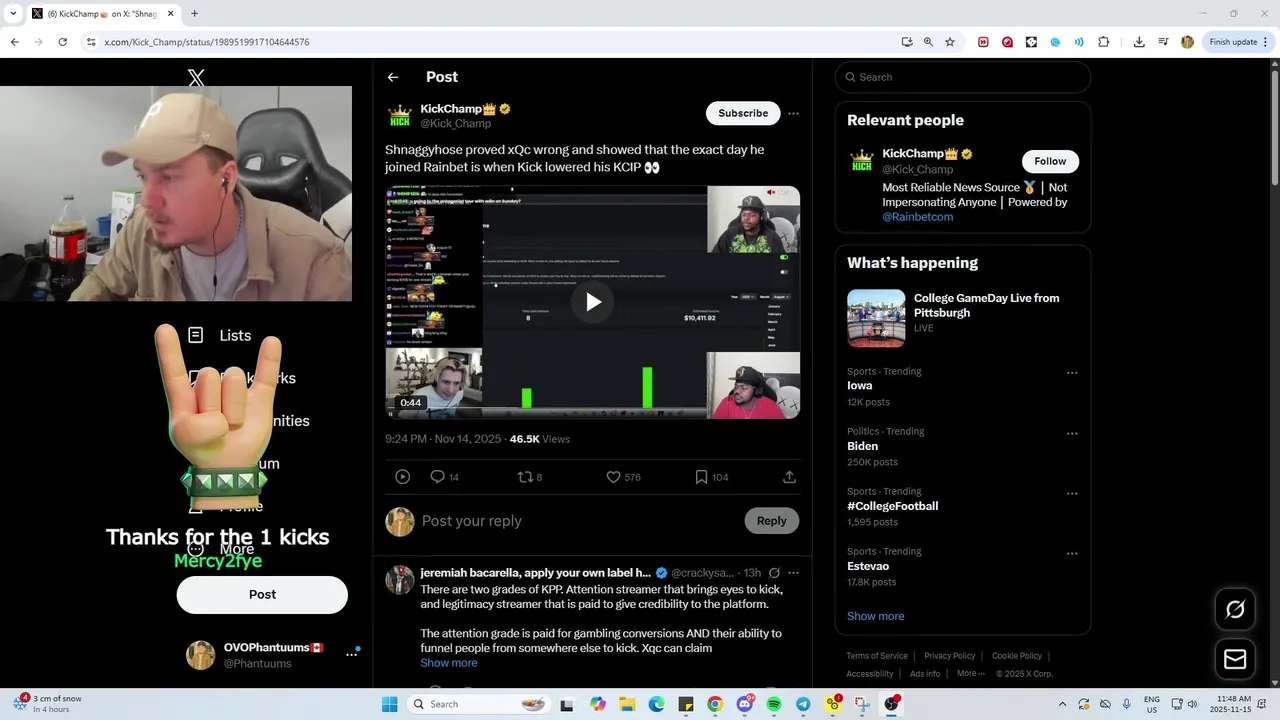The width and height of the screenshot is (1280, 720).
Task: Go back in Chrome's browser history
Action: pos(14,42)
